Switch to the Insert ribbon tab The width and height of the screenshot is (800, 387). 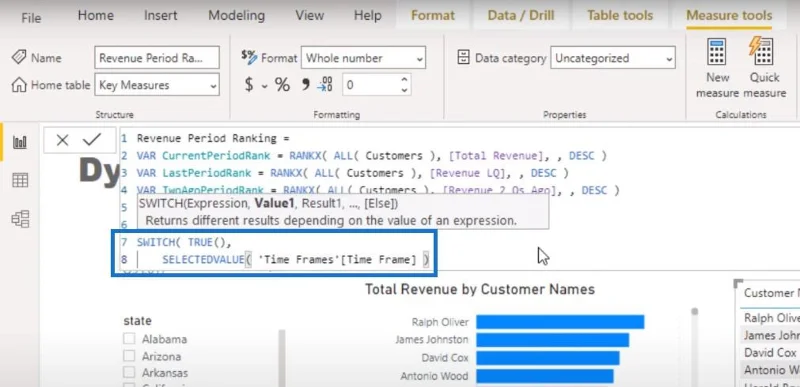coord(160,16)
